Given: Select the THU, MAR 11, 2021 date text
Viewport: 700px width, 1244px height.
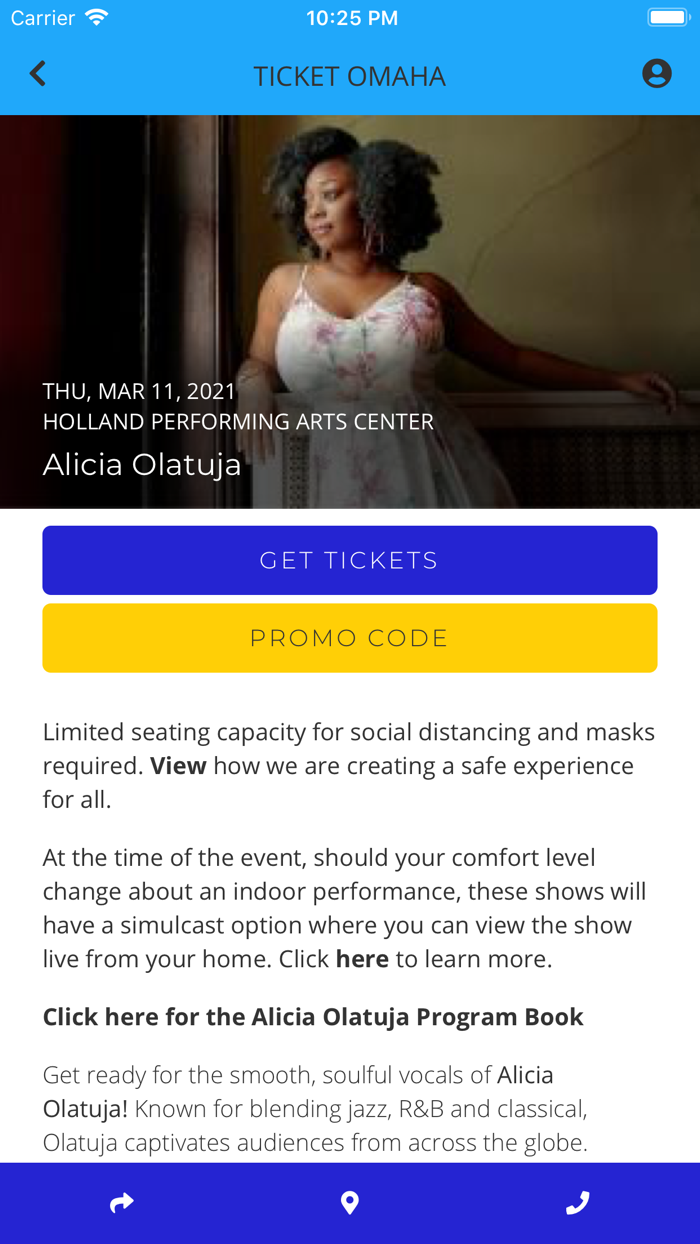Looking at the screenshot, I should point(139,390).
